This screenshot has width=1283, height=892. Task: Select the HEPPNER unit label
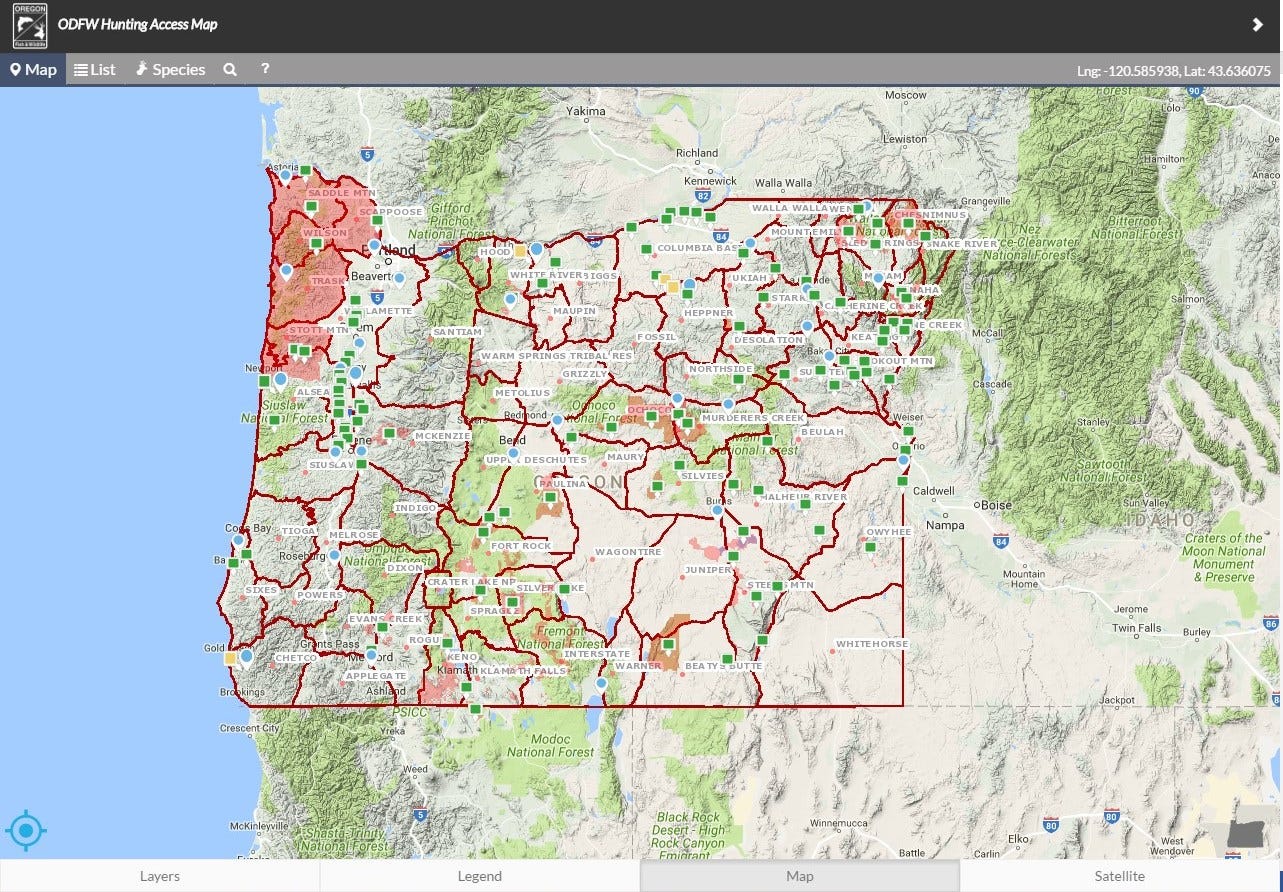(x=709, y=313)
